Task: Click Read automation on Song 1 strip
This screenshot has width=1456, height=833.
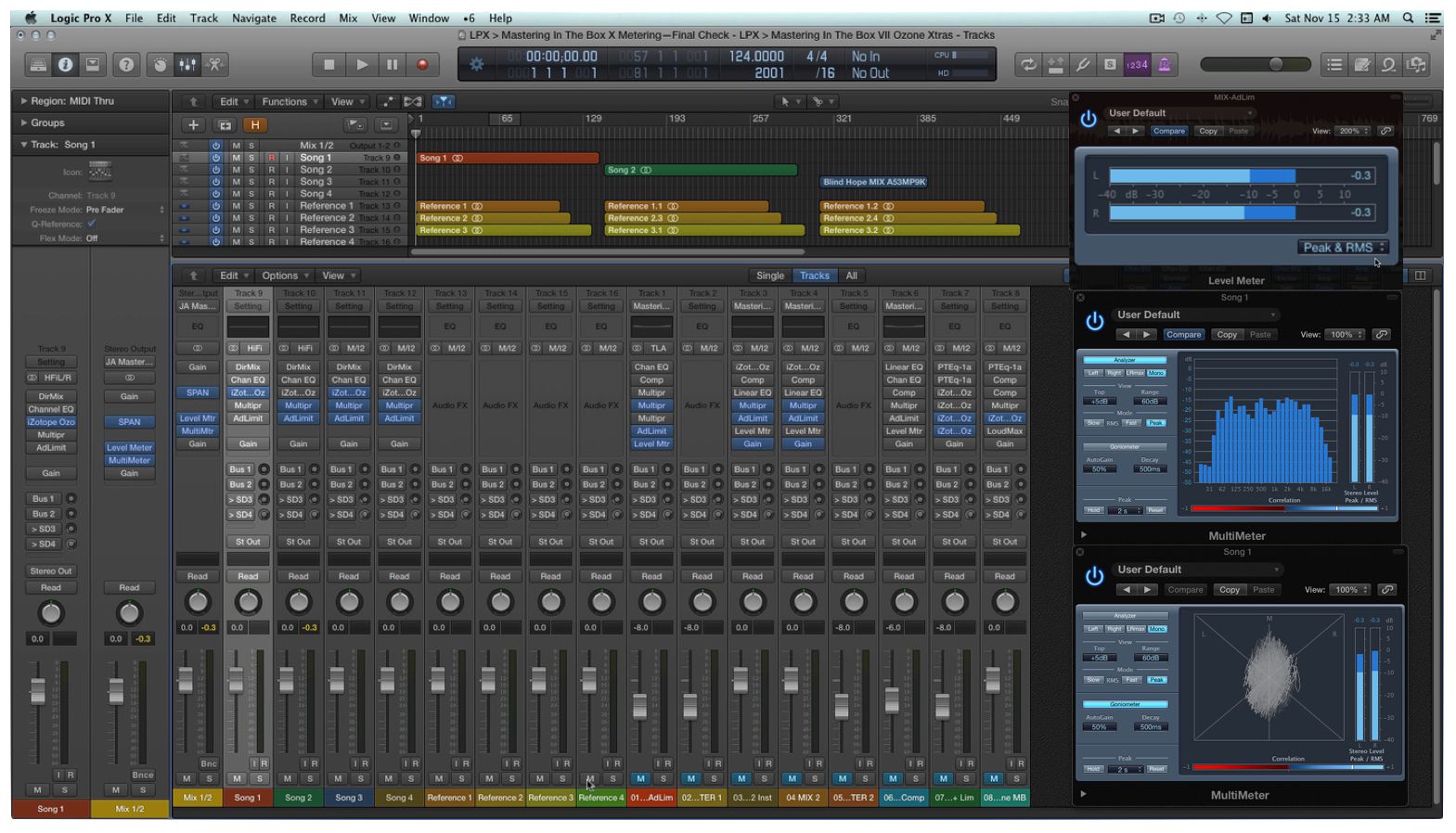Action: [x=248, y=576]
